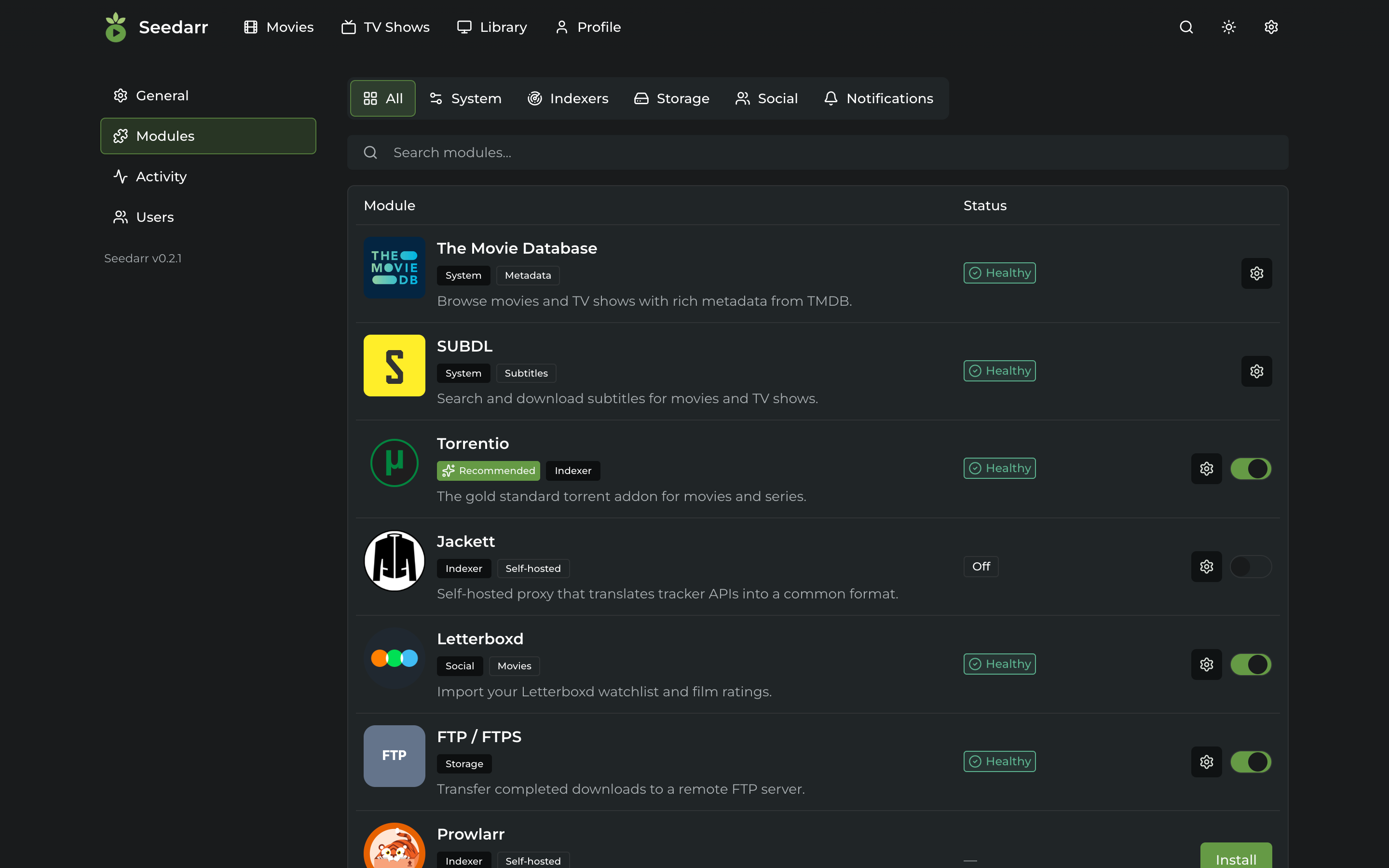Click the Metadata tag on The Movie Database

528,275
